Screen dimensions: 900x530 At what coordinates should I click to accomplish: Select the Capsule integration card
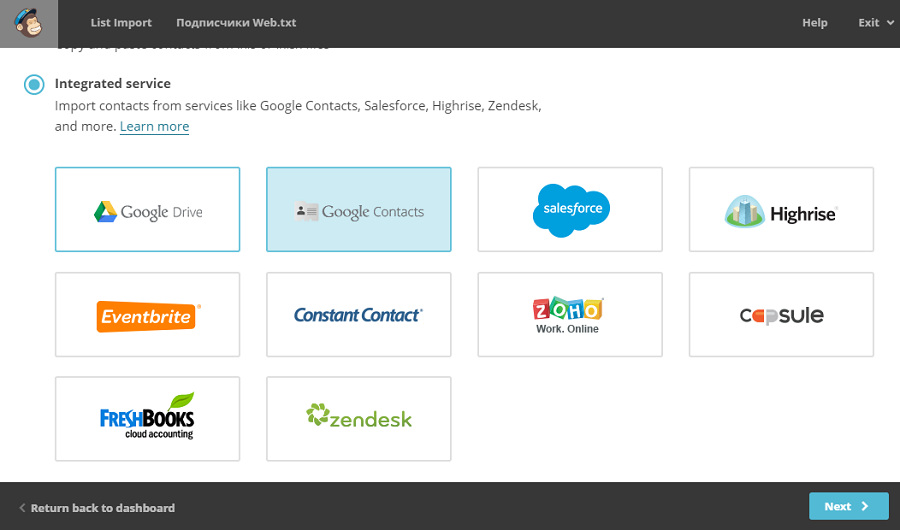pyautogui.click(x=781, y=315)
